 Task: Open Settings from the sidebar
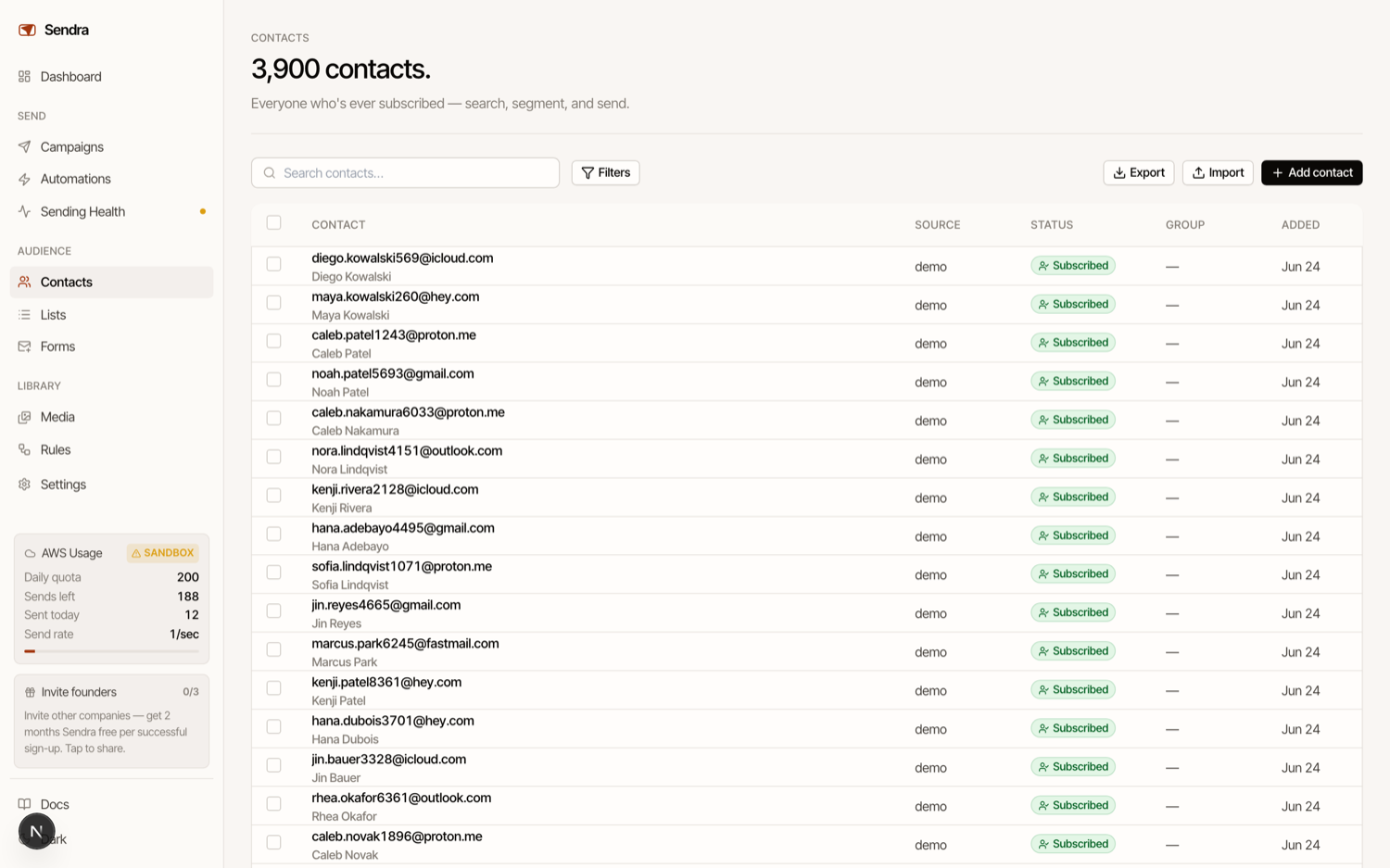click(x=111, y=484)
